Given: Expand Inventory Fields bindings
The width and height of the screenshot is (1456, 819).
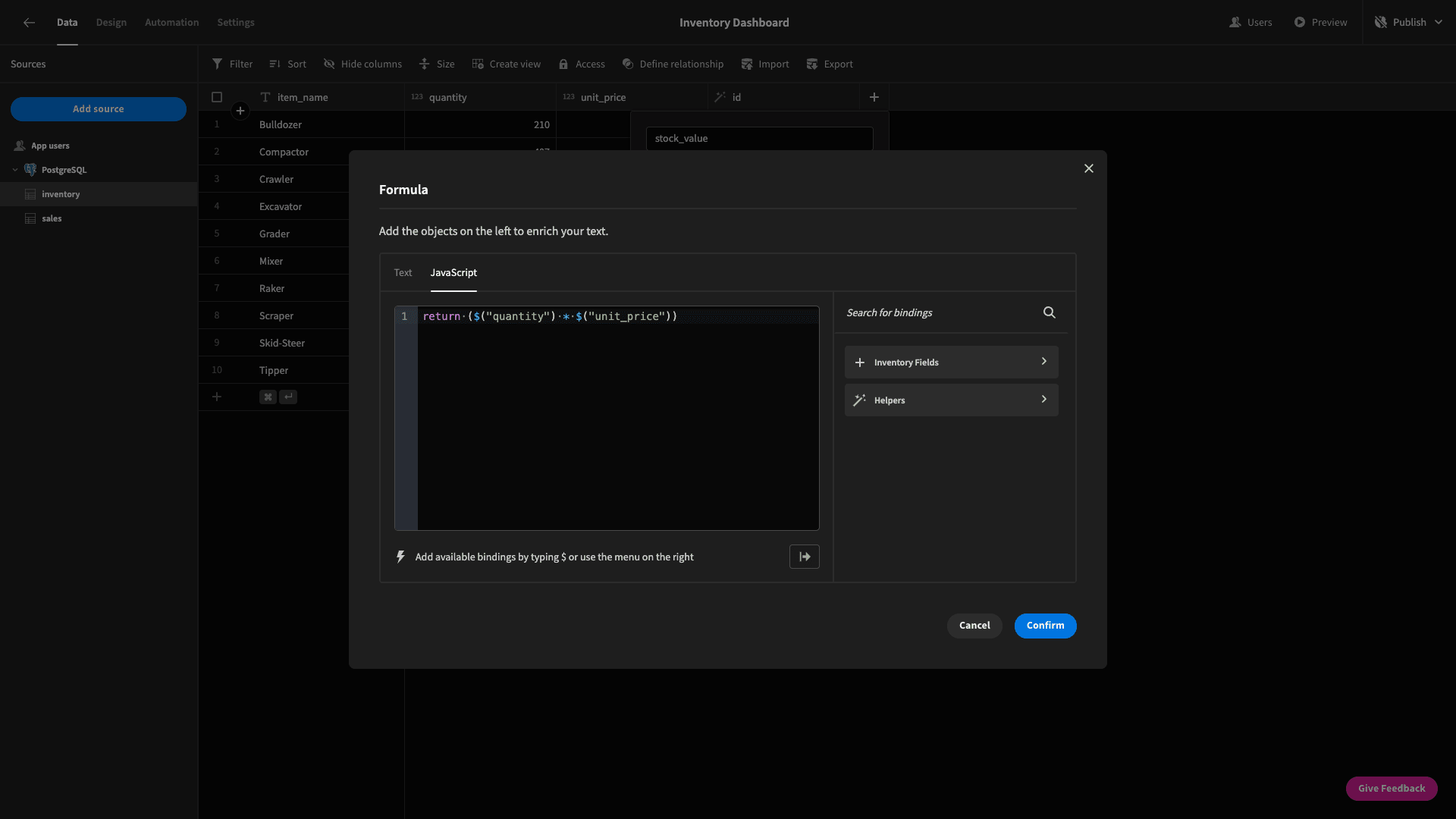Looking at the screenshot, I should (952, 362).
